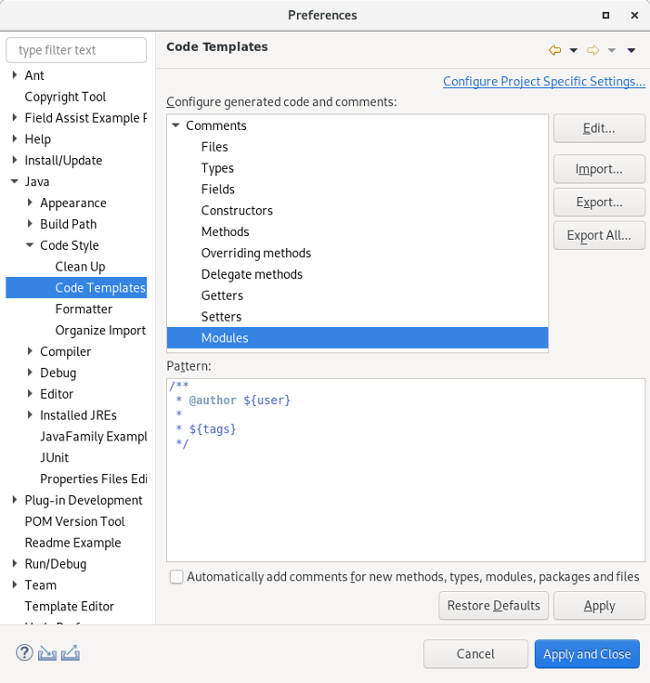Collapse the Comments tree node
The width and height of the screenshot is (650, 683).
(x=176, y=126)
